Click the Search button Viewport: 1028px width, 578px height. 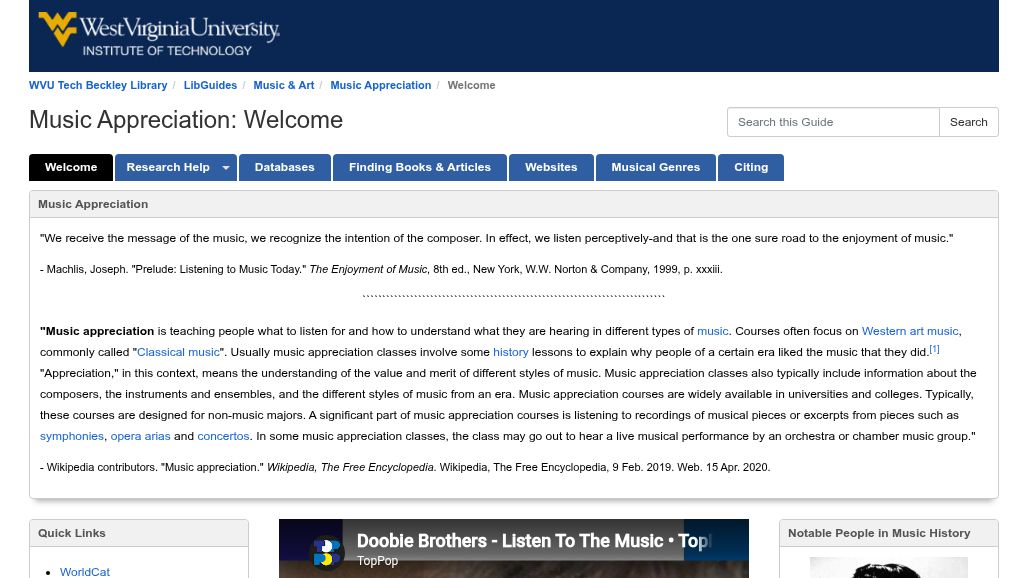(x=968, y=122)
